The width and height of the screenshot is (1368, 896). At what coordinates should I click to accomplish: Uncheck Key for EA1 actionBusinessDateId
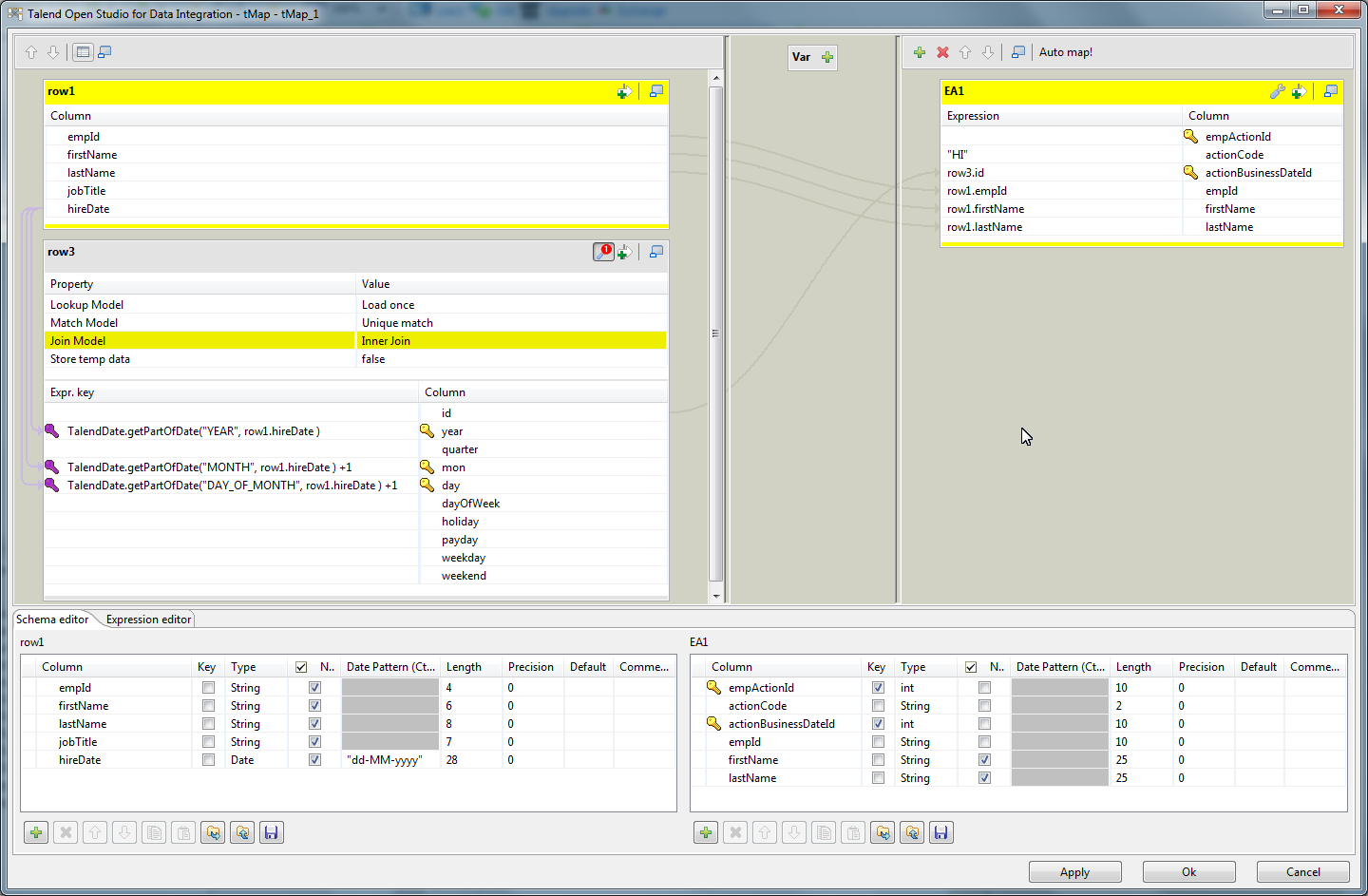coord(878,724)
